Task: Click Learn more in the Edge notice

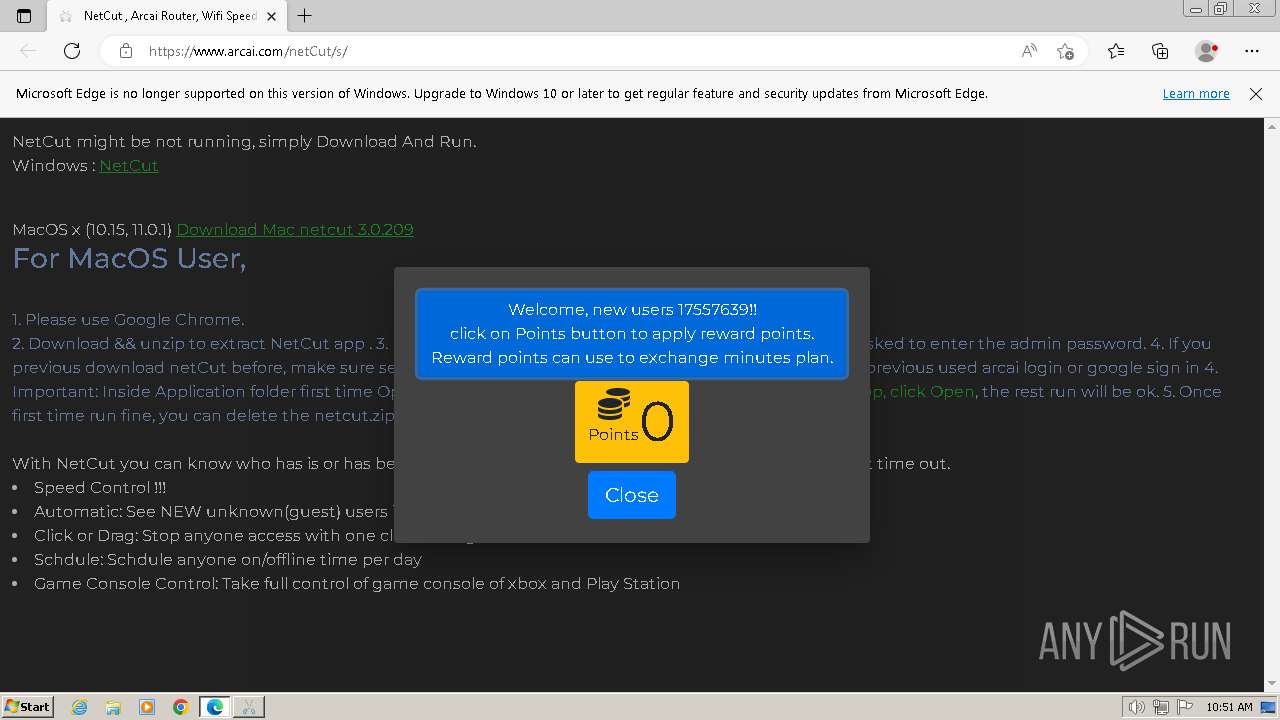Action: point(1196,93)
